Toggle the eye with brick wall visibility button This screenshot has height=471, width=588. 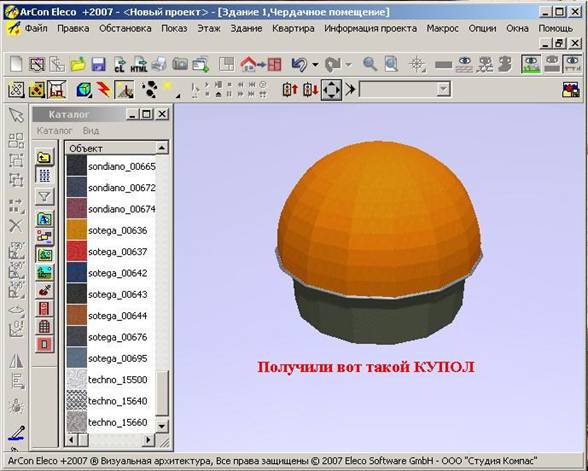(x=464, y=64)
